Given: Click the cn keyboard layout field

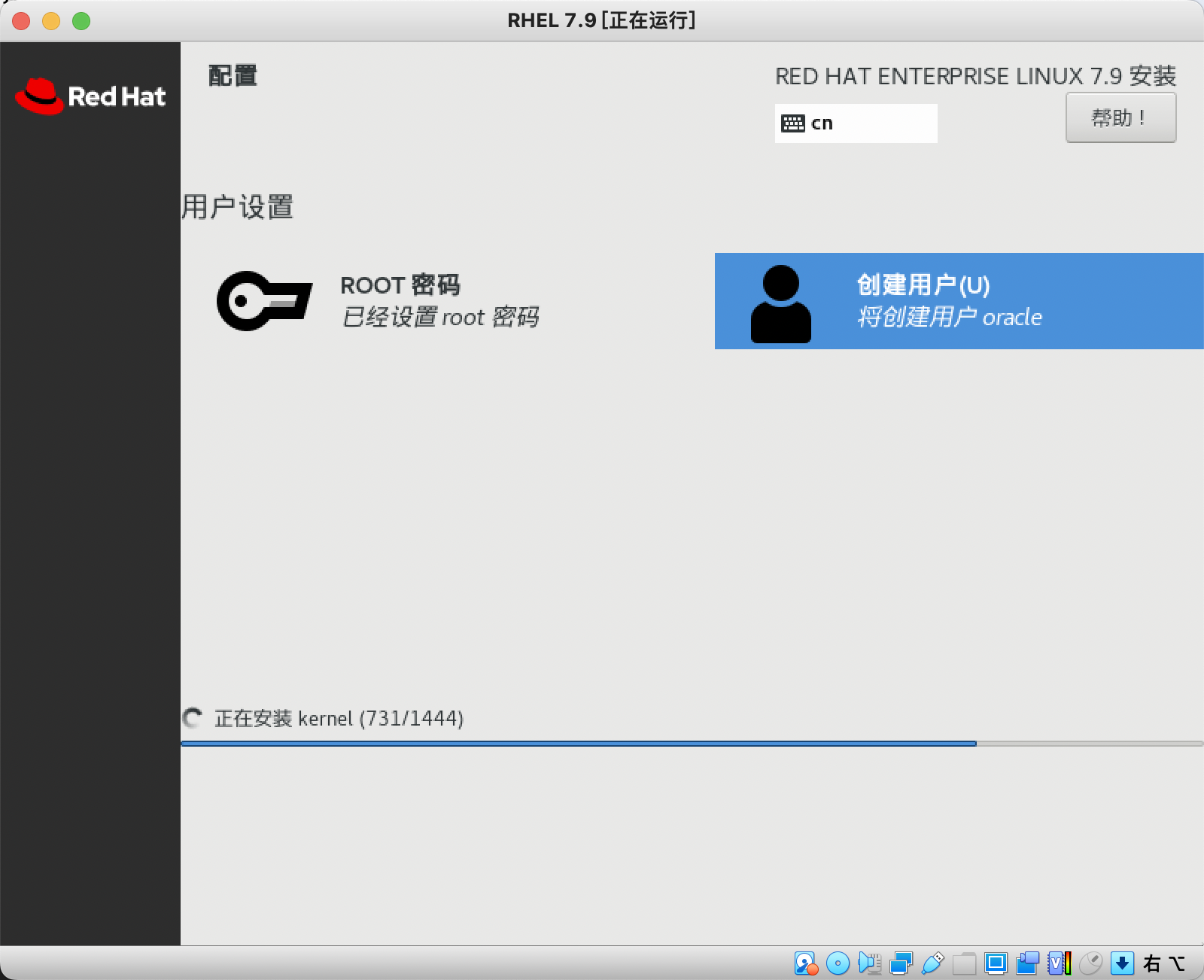Looking at the screenshot, I should (856, 123).
